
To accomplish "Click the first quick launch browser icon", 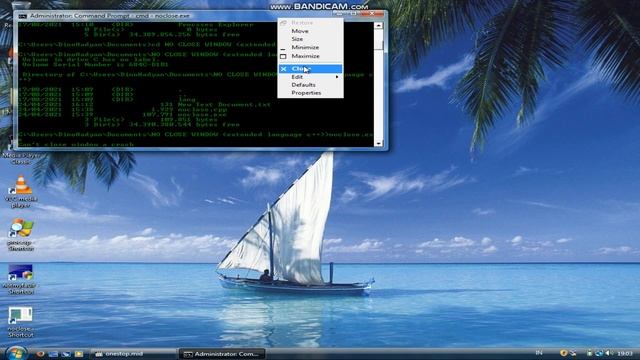I will pyautogui.click(x=40, y=354).
